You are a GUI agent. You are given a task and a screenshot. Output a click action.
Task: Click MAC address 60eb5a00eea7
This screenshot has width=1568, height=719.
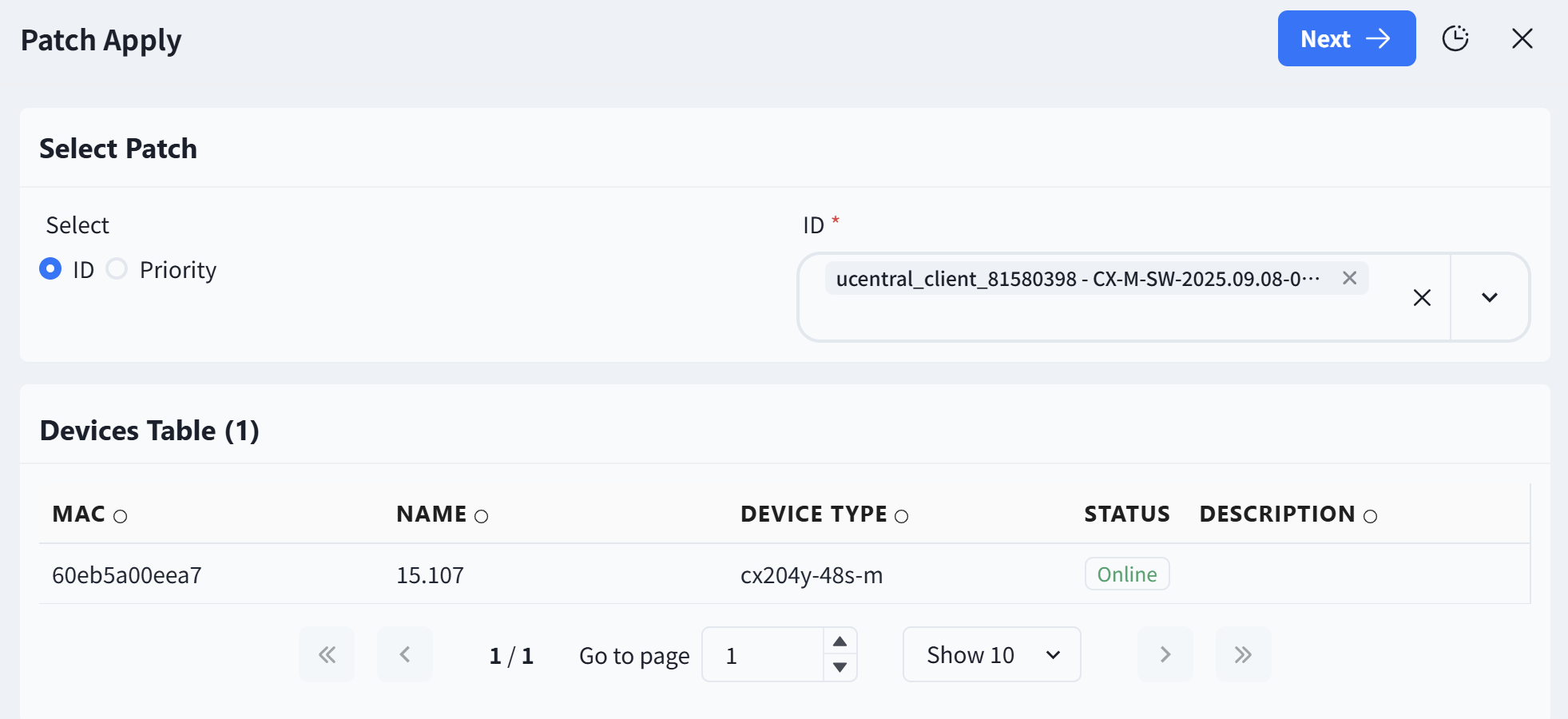[x=127, y=575]
